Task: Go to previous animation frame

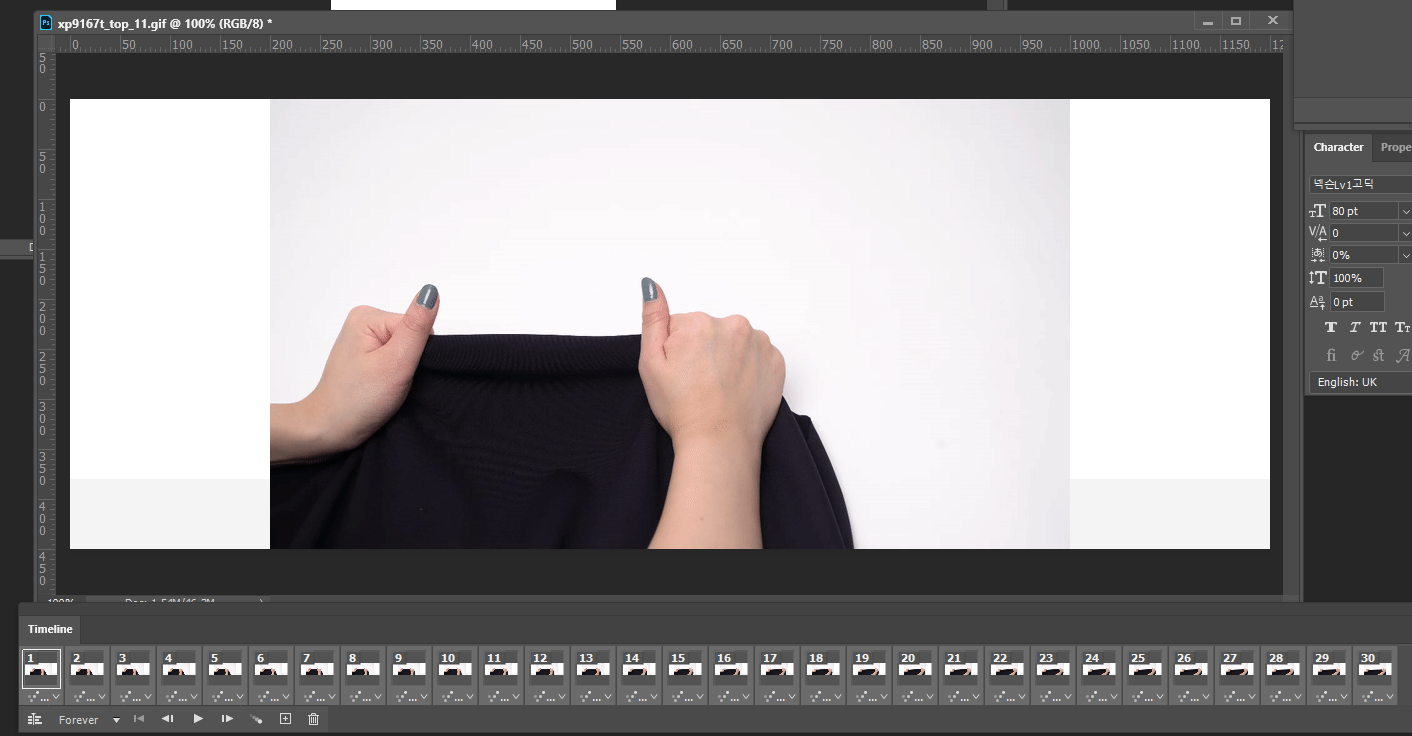Action: tap(168, 719)
